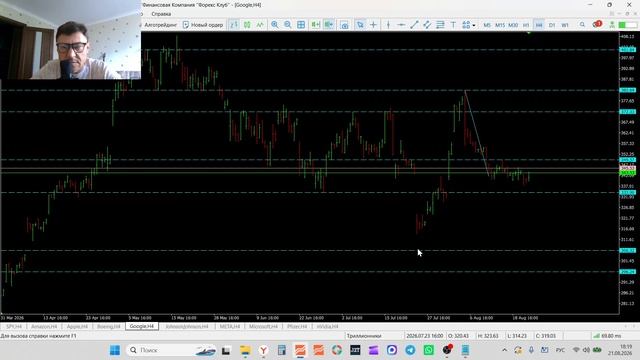Switch to the SPY,H4 chart tab
The width and height of the screenshot is (640, 360).
(14, 327)
